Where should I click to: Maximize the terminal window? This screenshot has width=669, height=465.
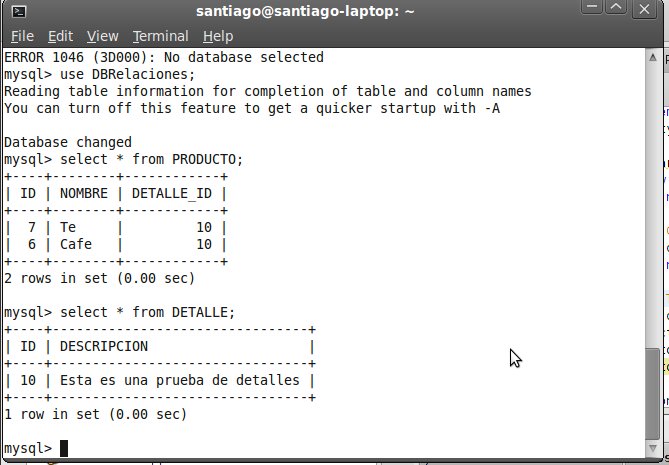[617, 7]
